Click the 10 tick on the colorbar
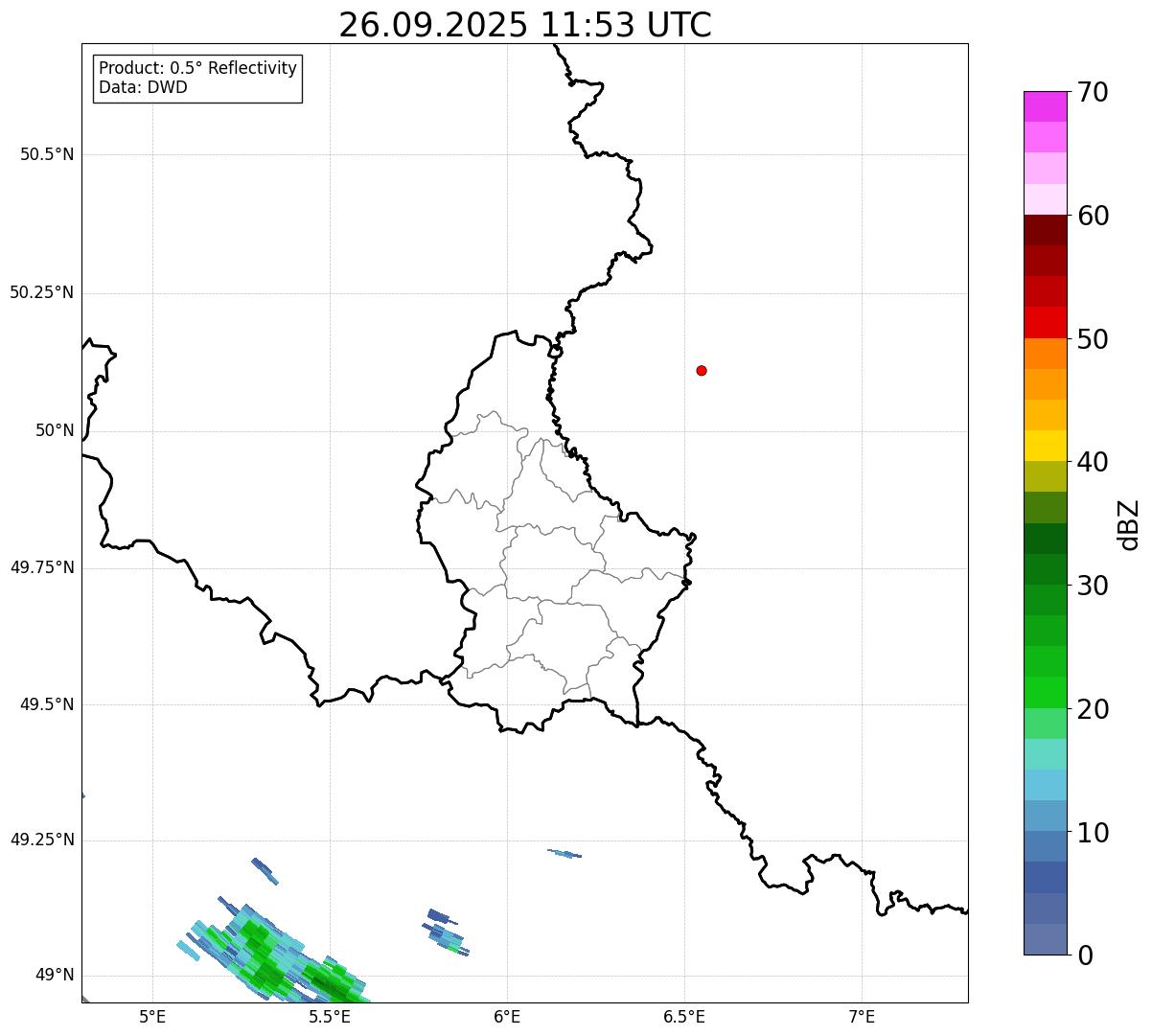The height and width of the screenshot is (1036, 1152). tap(1093, 833)
